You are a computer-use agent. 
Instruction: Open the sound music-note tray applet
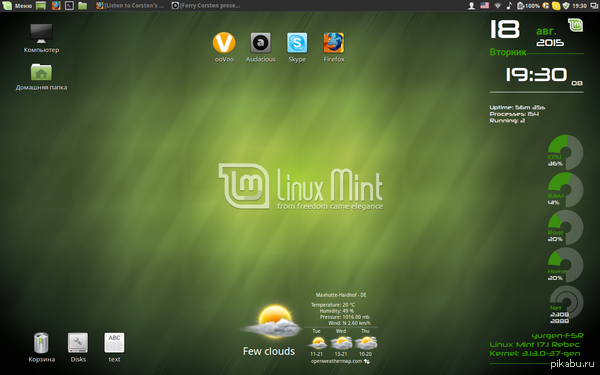[509, 6]
